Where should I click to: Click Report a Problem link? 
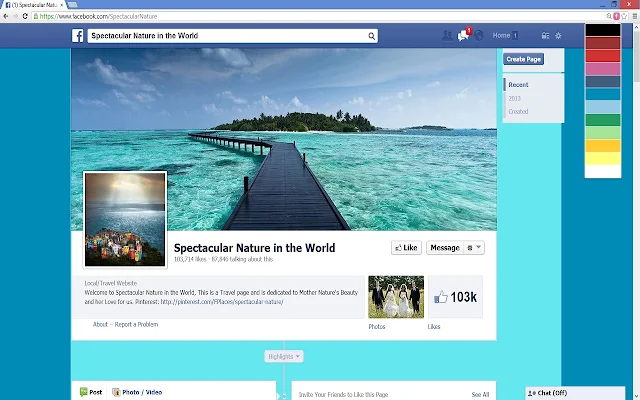point(136,324)
